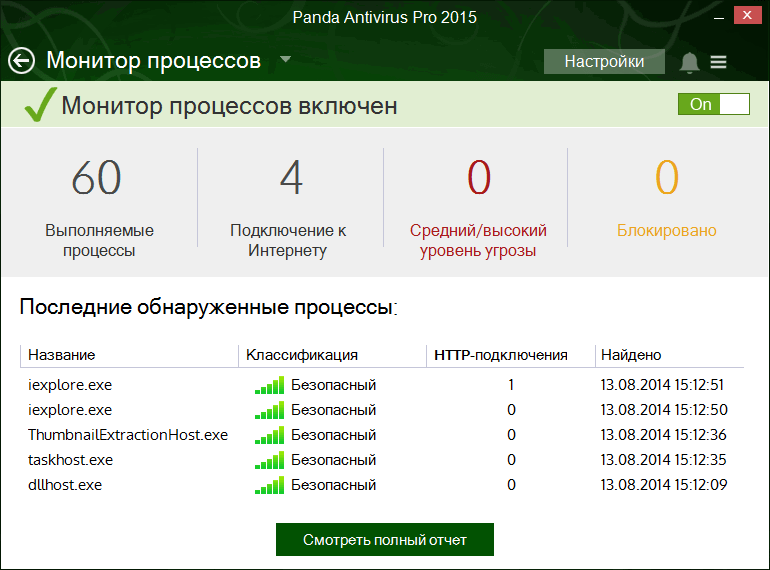
Task: Click timestamp 13.08.2014 15:12:09
Action: 663,485
